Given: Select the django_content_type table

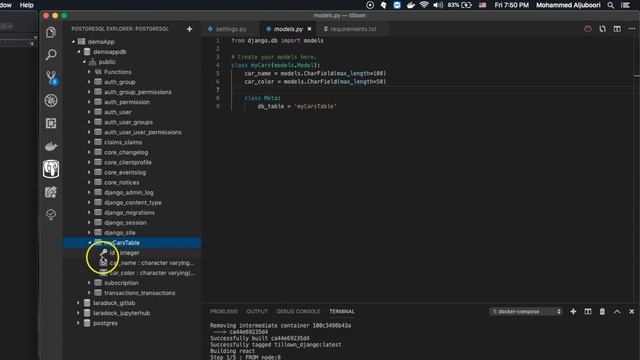Looking at the screenshot, I should tap(132, 202).
